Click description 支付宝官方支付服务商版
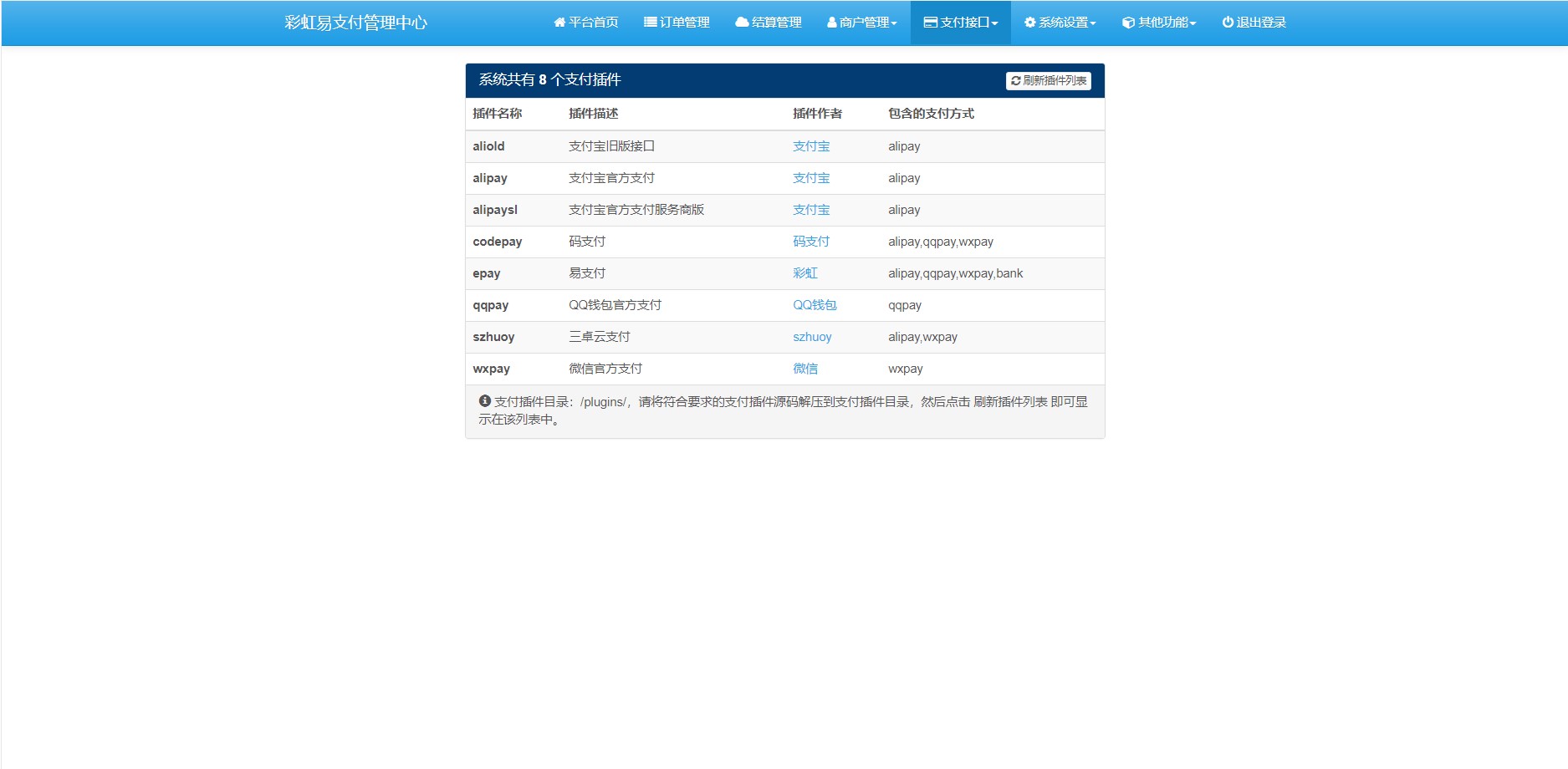 tap(636, 210)
